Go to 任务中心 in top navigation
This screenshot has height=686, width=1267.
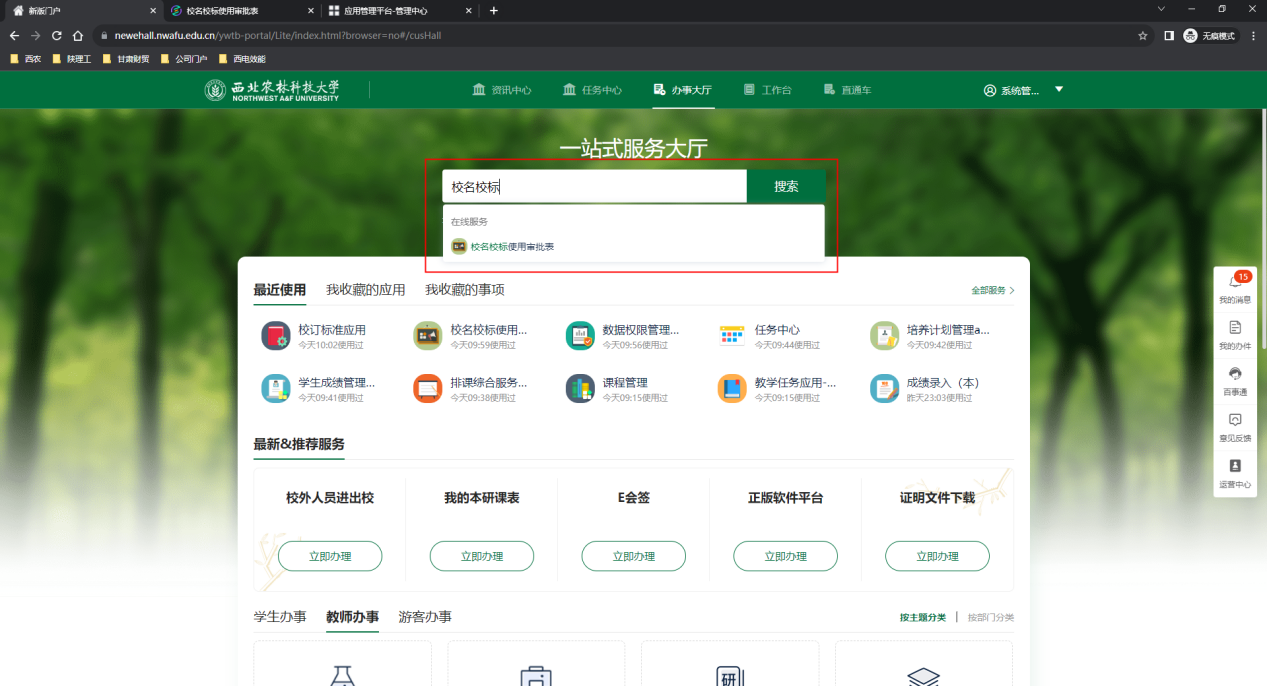click(592, 90)
